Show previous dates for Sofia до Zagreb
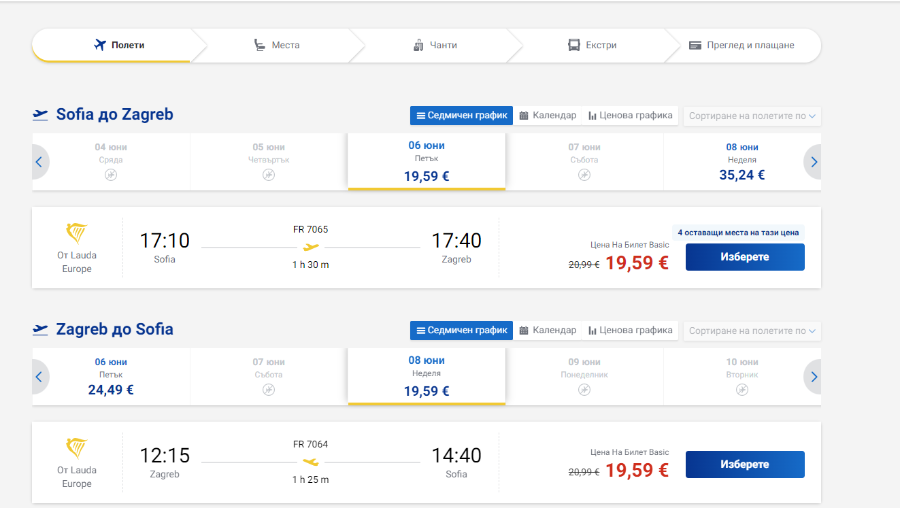This screenshot has width=900, height=508. [40, 162]
